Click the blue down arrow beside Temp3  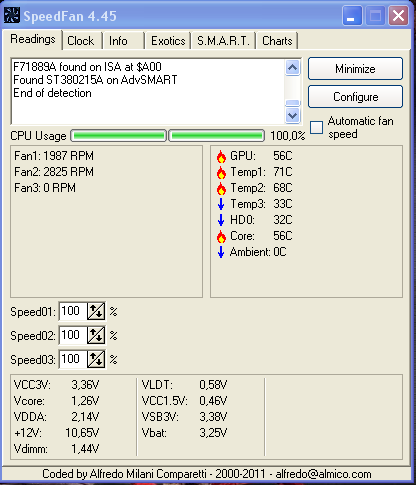[x=221, y=204]
